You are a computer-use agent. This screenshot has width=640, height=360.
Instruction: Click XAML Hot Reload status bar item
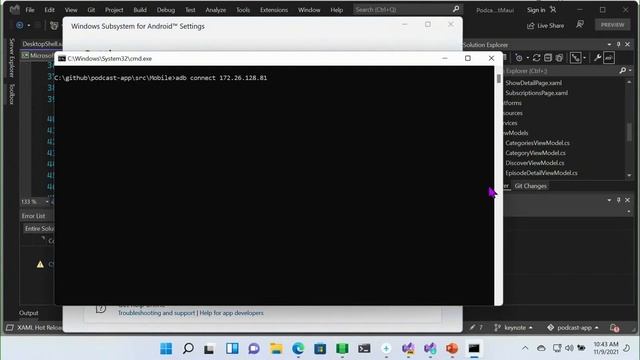click(x=35, y=328)
